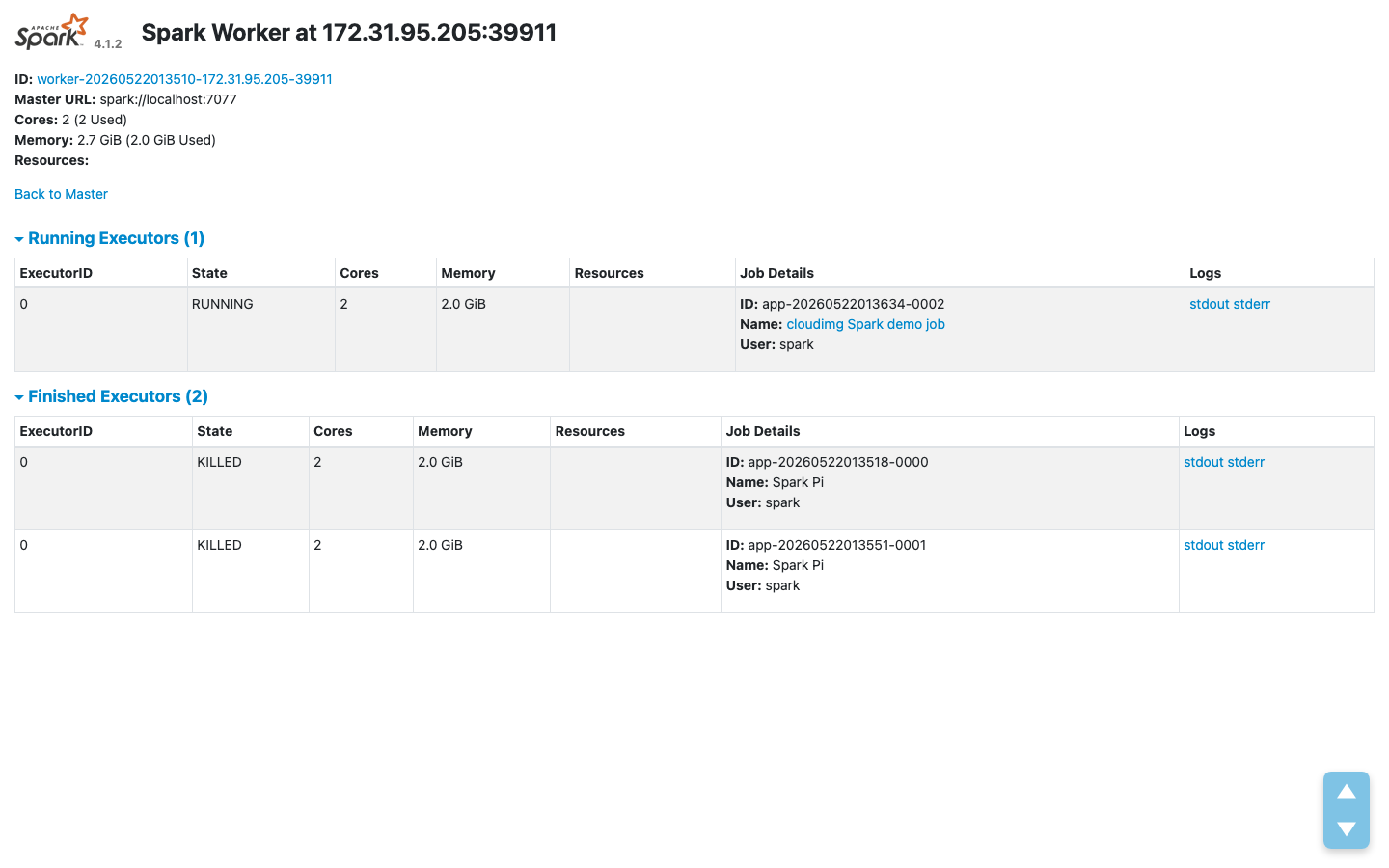Open stdout log for app-20260522013518-0000
The width and height of the screenshot is (1389, 868).
tap(1203, 462)
